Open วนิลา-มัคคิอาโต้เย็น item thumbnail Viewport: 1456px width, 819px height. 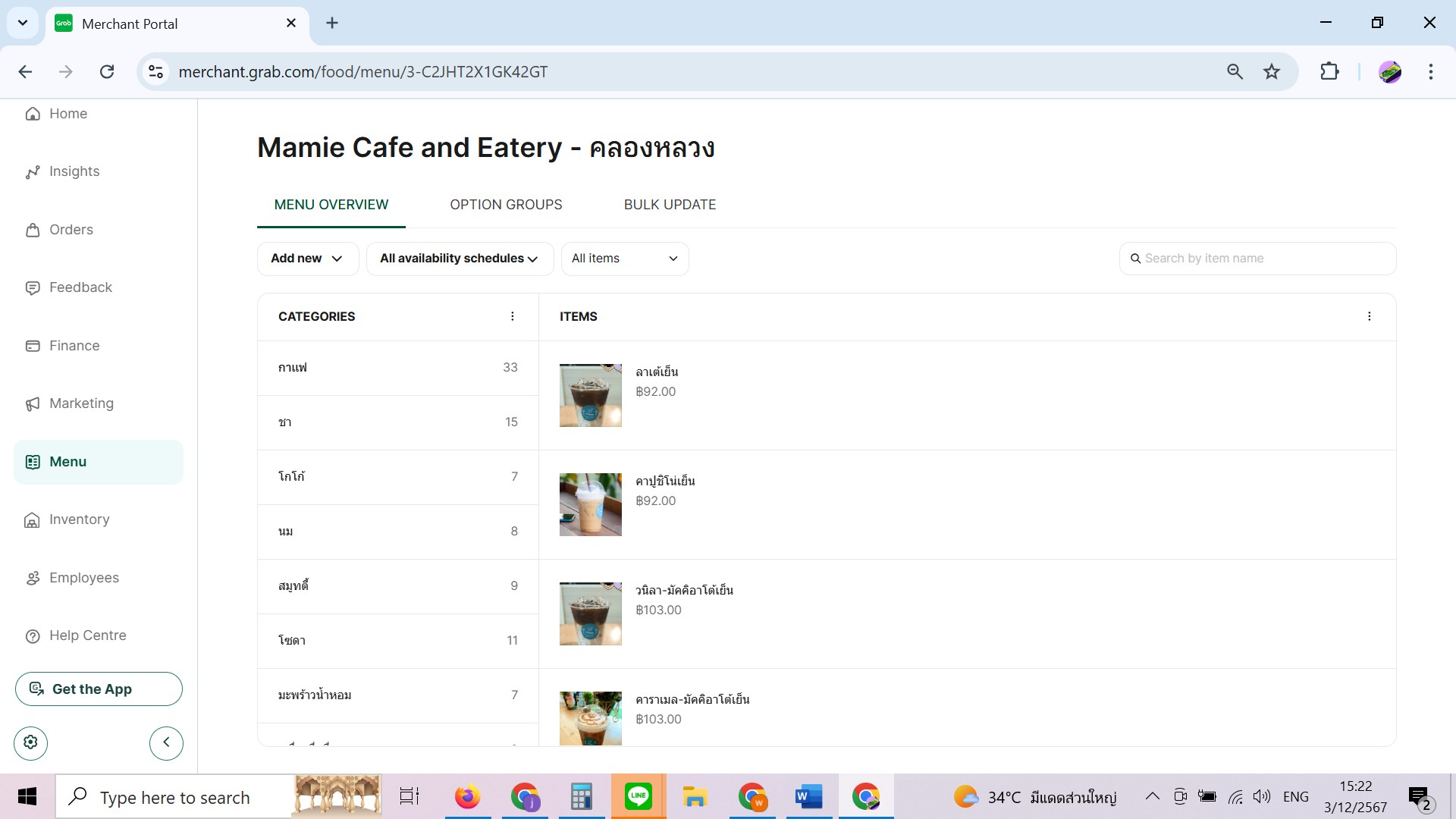(591, 614)
